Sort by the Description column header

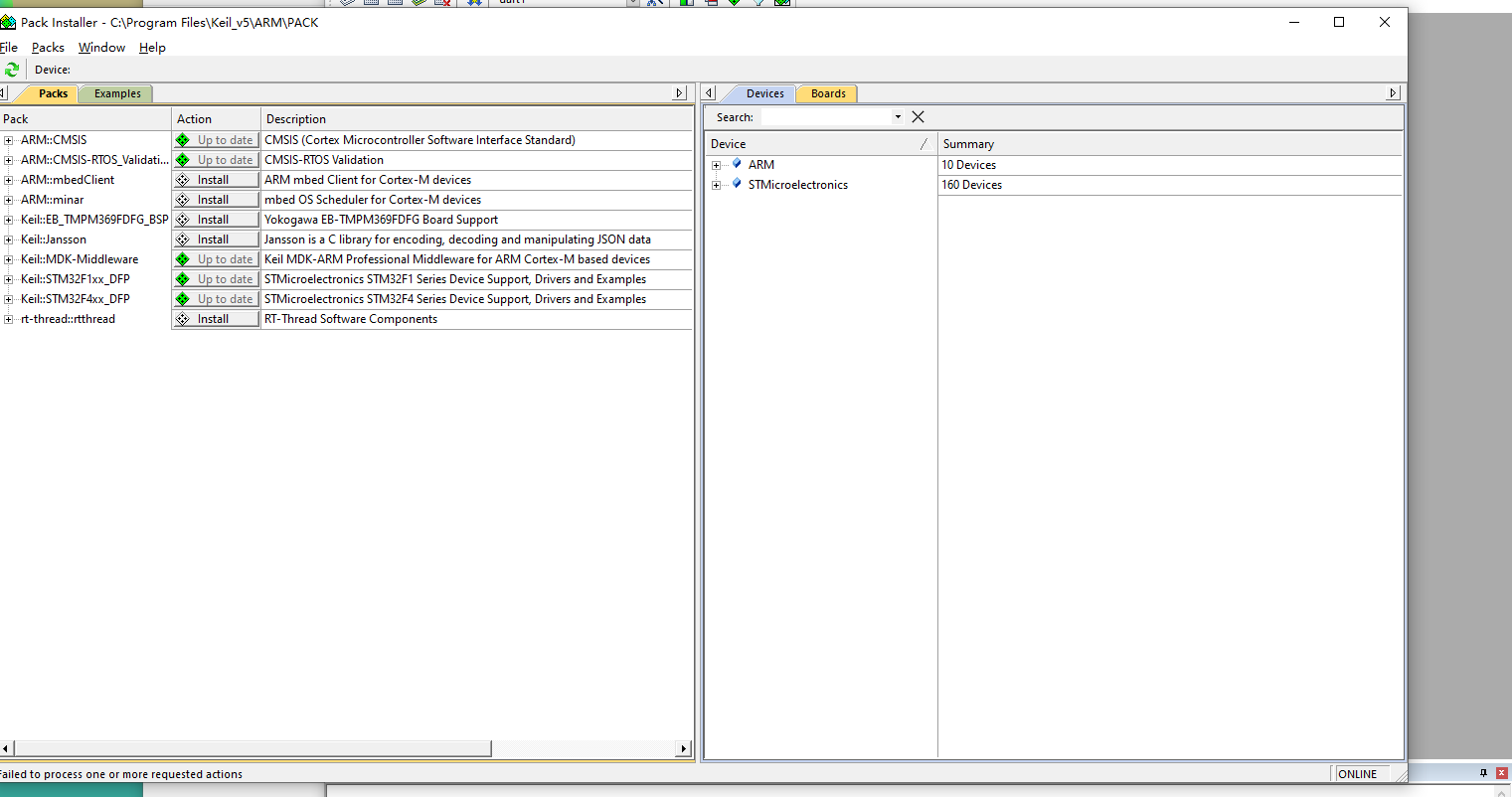[x=476, y=118]
